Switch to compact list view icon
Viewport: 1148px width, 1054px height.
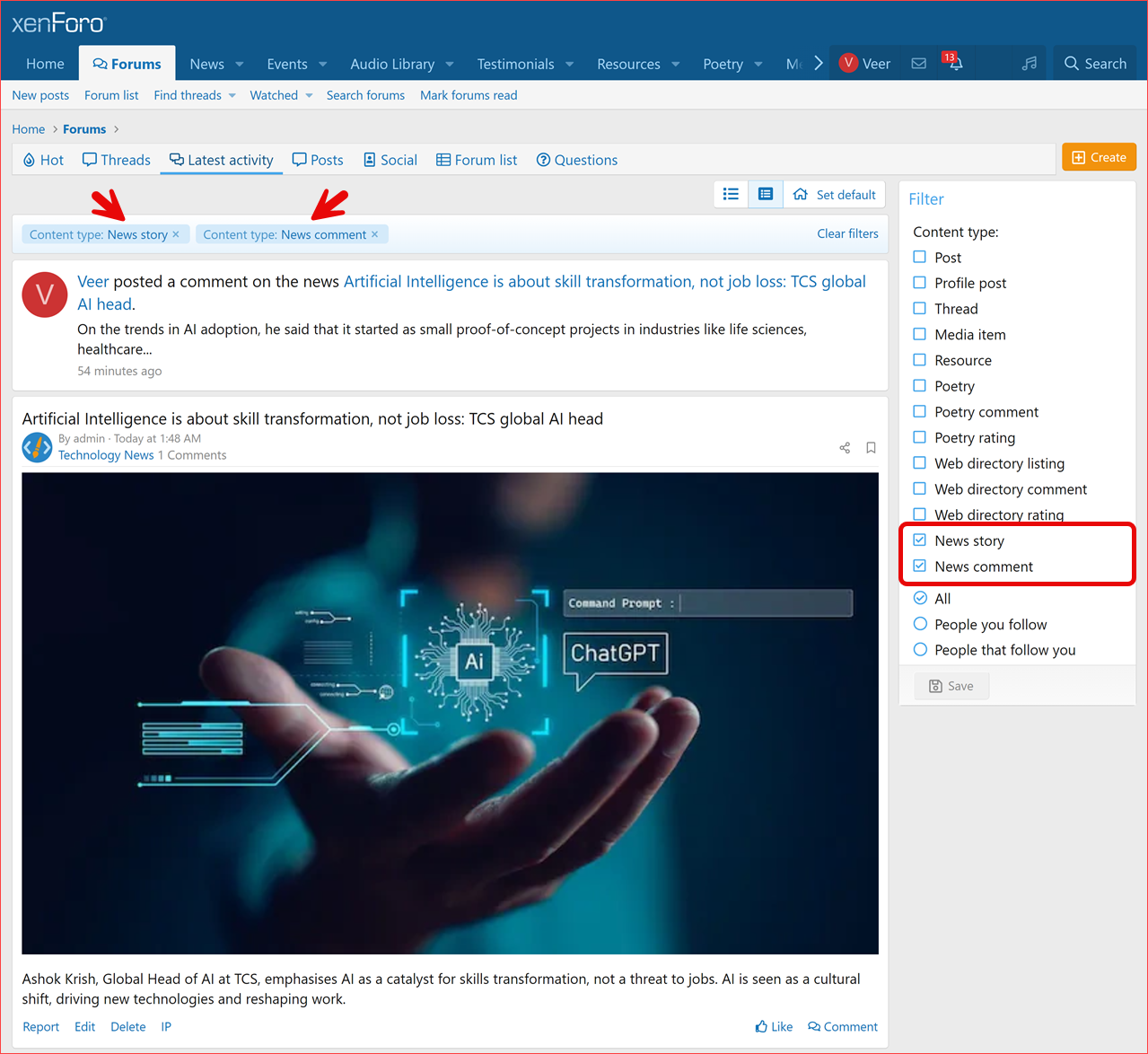(x=732, y=195)
